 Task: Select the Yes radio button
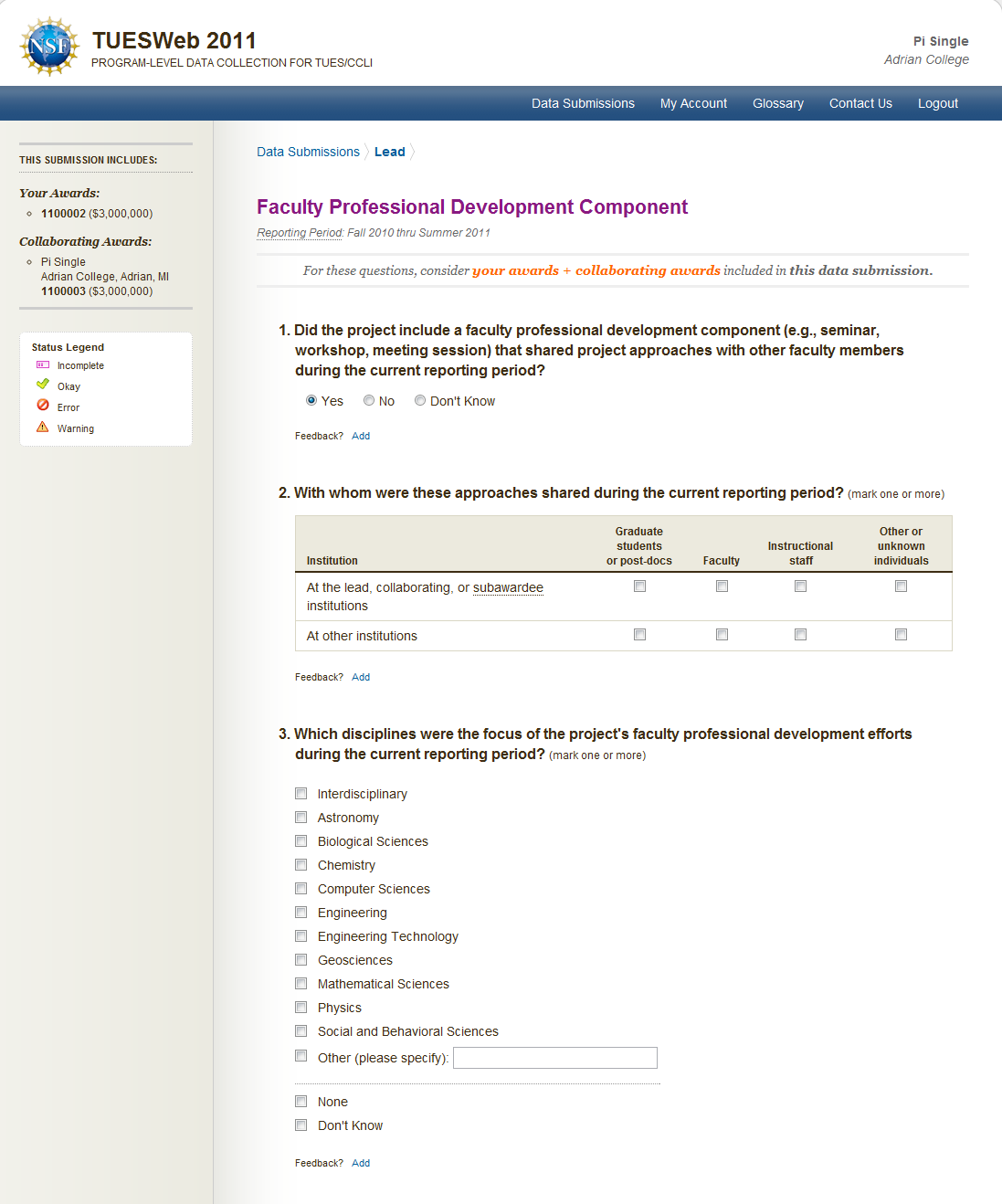click(x=311, y=401)
